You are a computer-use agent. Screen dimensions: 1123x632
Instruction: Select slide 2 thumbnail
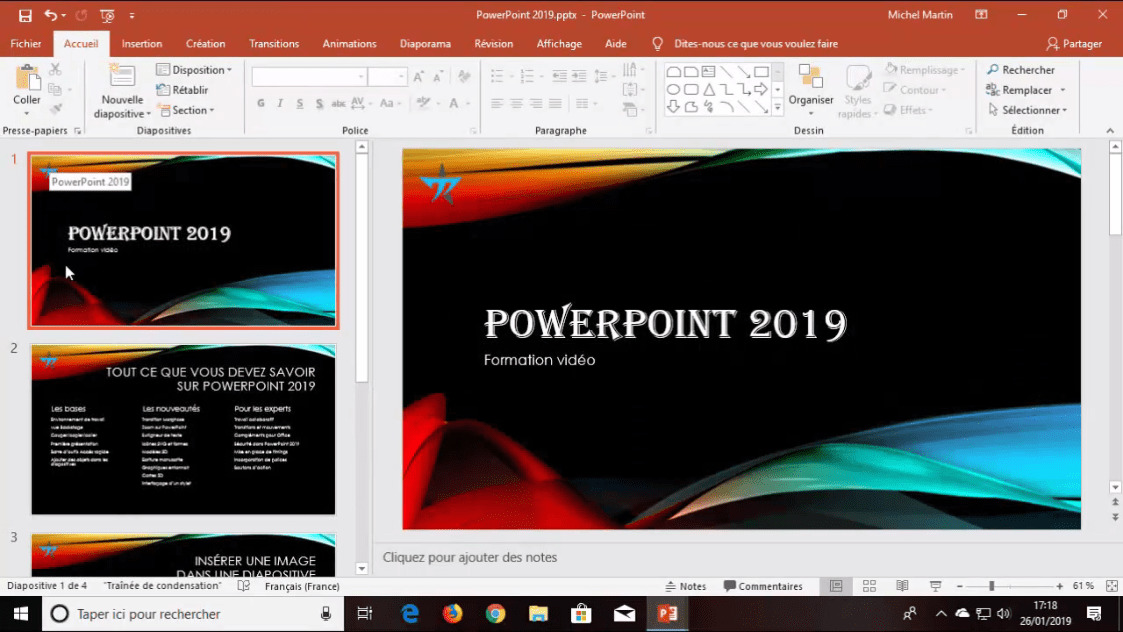[183, 429]
